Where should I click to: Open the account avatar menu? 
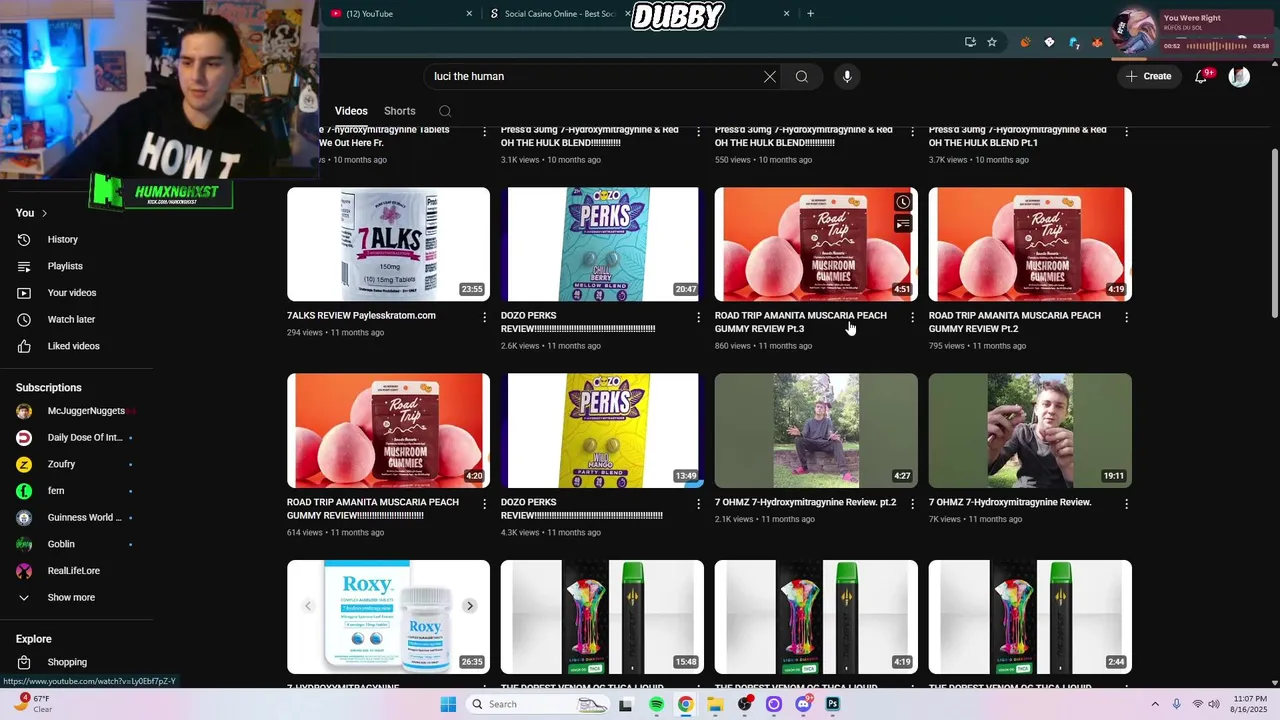click(x=1239, y=76)
